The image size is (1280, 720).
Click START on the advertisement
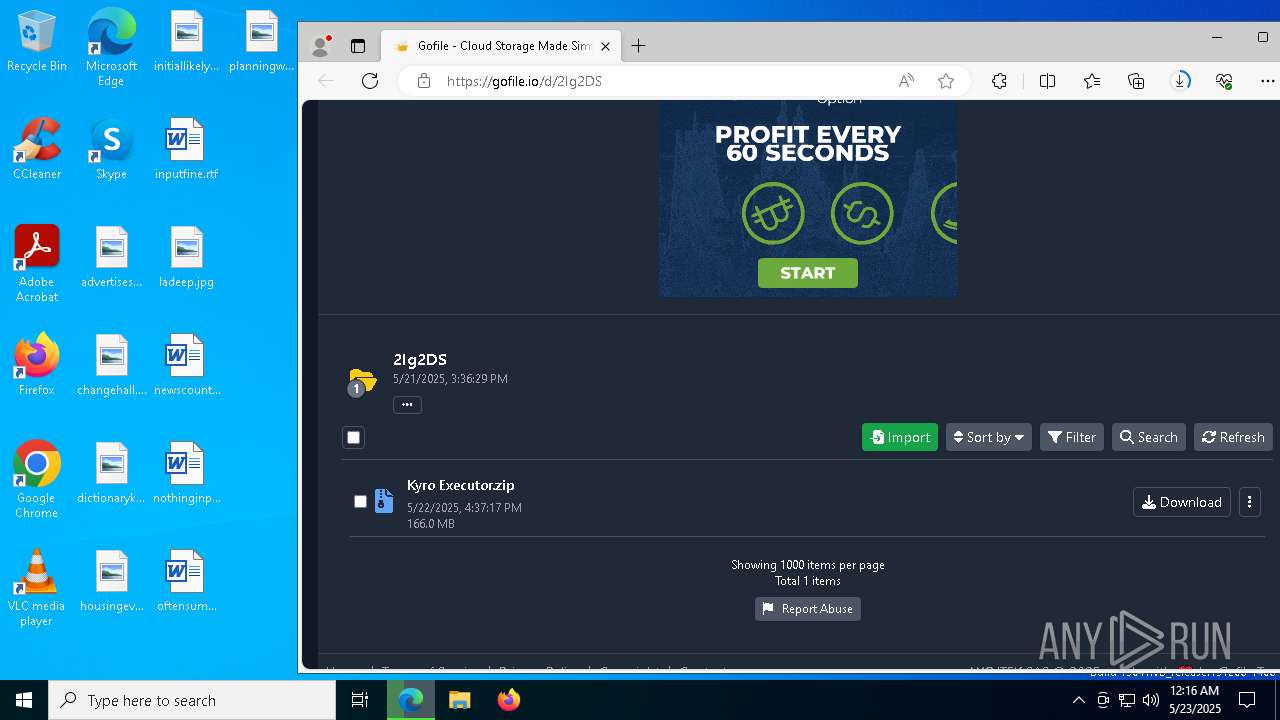coord(808,273)
